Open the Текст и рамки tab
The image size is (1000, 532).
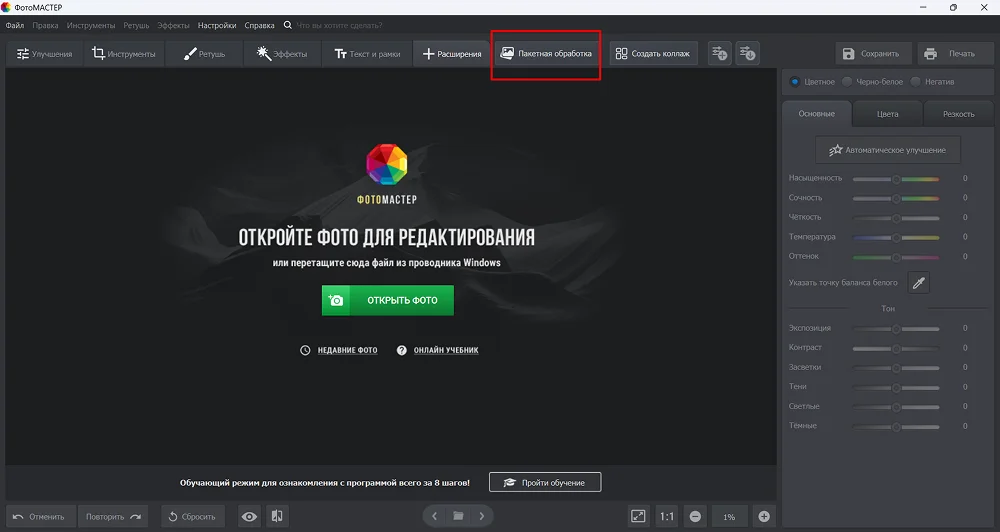(x=367, y=54)
